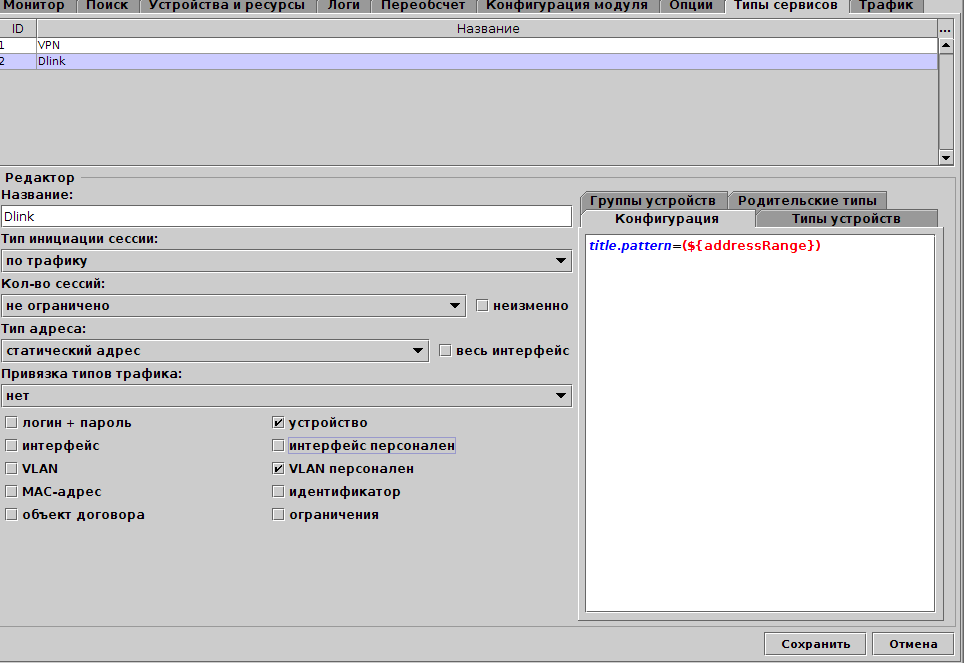Open the Тип адреса dropdown
Screen dimensions: 964x663
coord(420,350)
